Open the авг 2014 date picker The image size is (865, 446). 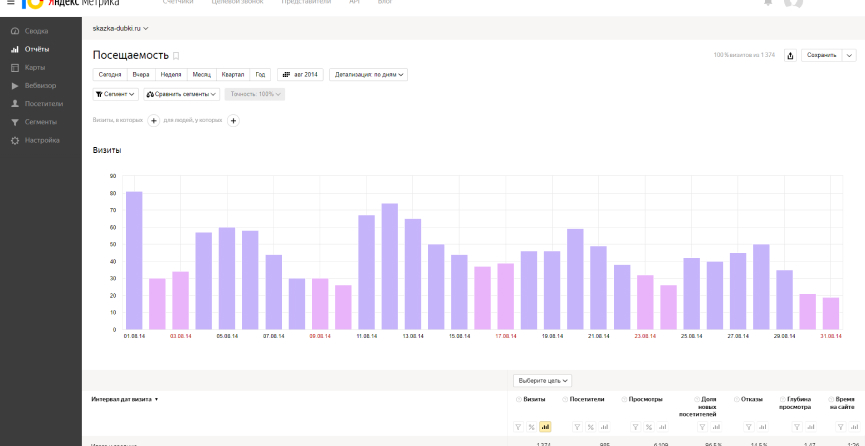click(300, 75)
